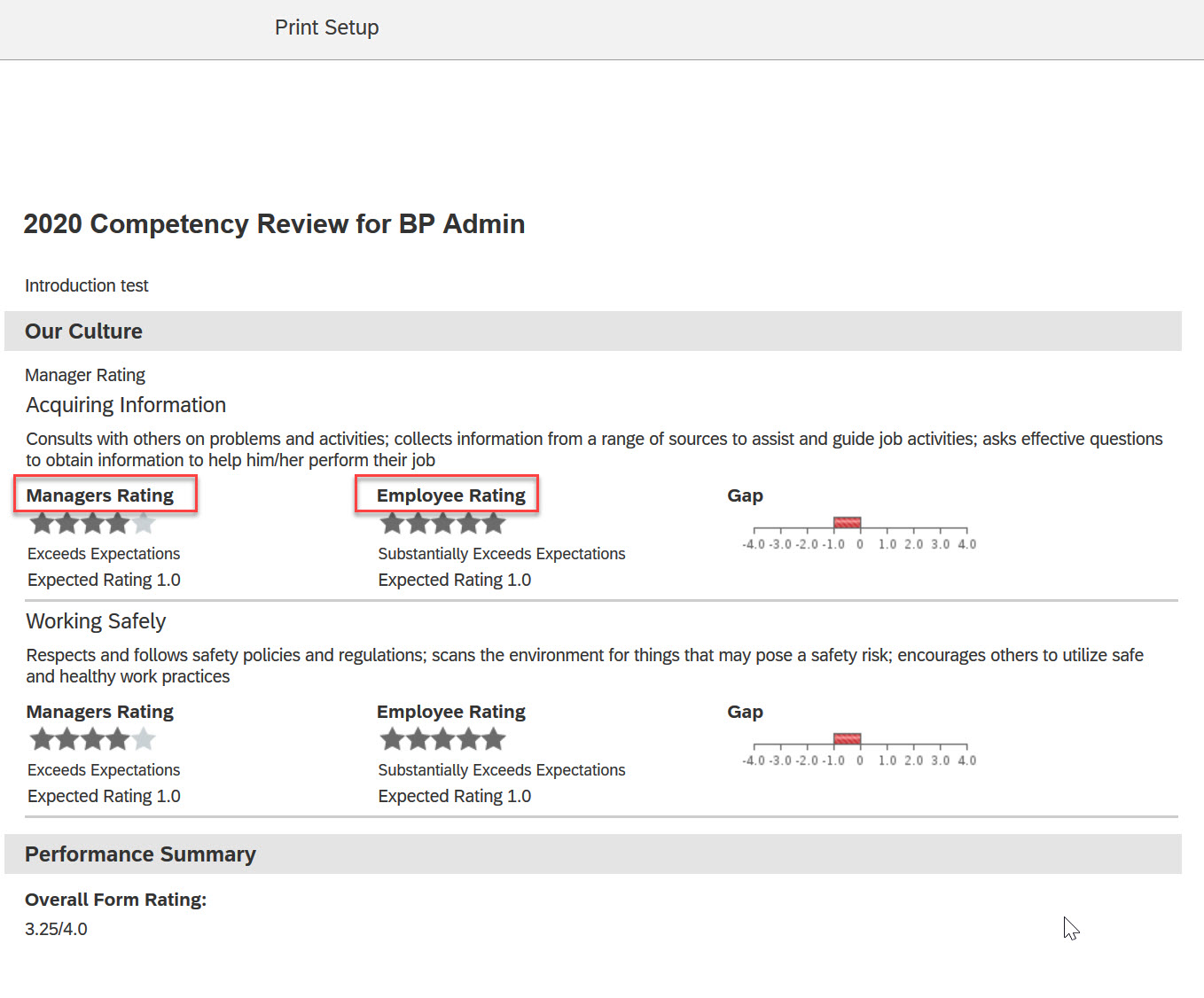Click the Introduction test text
1204x998 pixels.
point(87,285)
